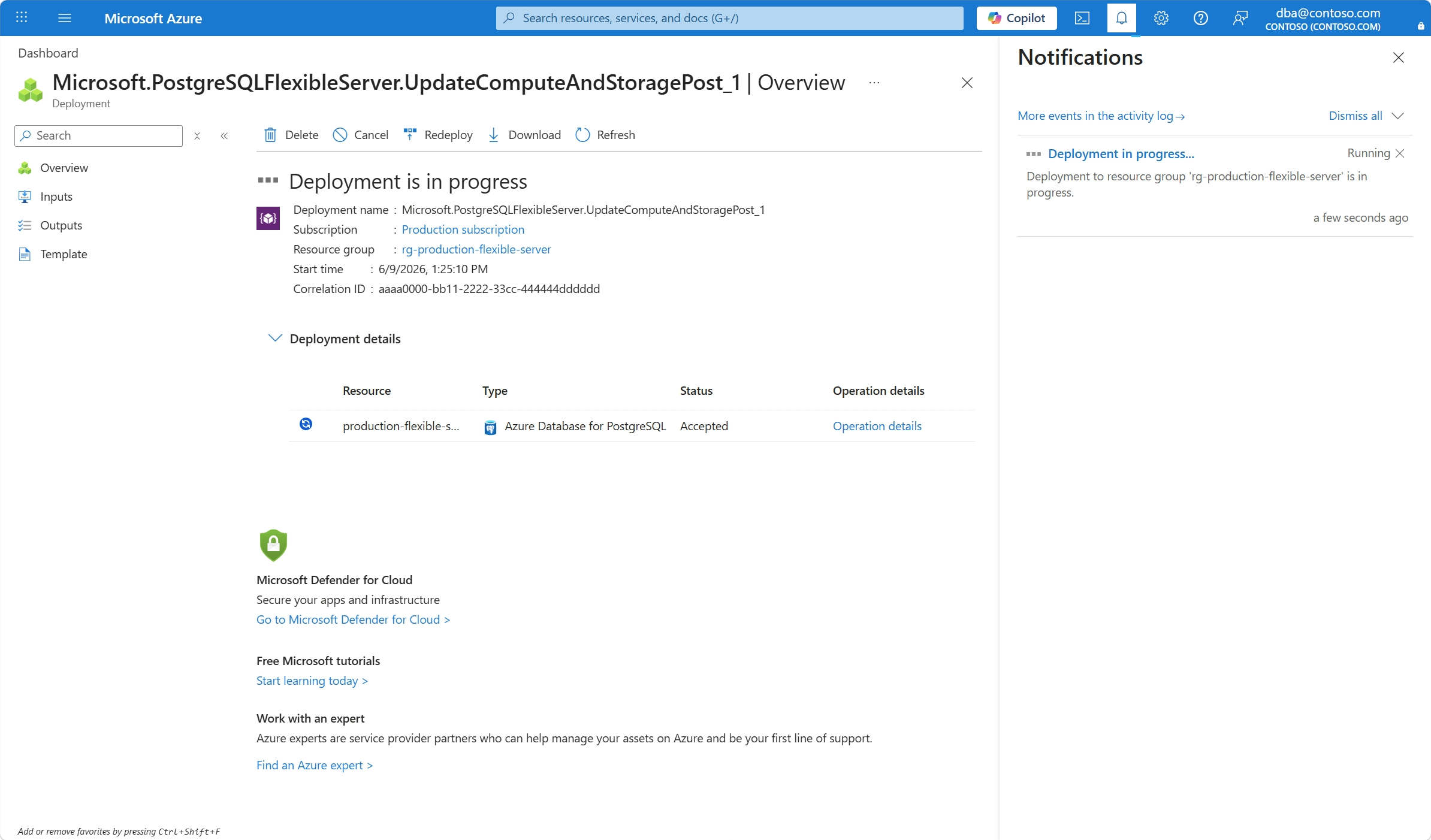
Task: Open Find an Azure expert link
Action: click(315, 765)
